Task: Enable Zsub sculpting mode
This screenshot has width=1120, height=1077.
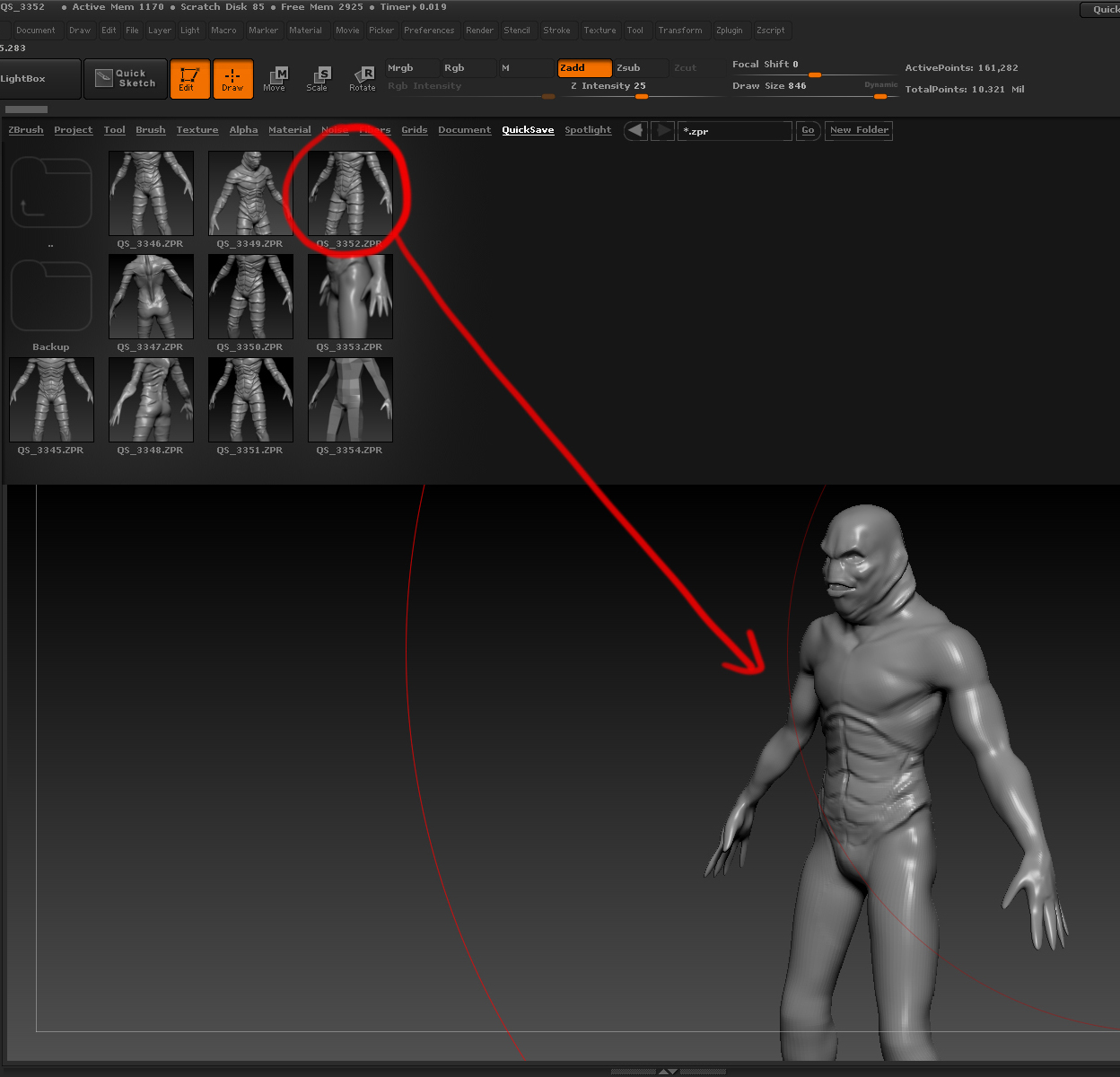Action: click(640, 67)
